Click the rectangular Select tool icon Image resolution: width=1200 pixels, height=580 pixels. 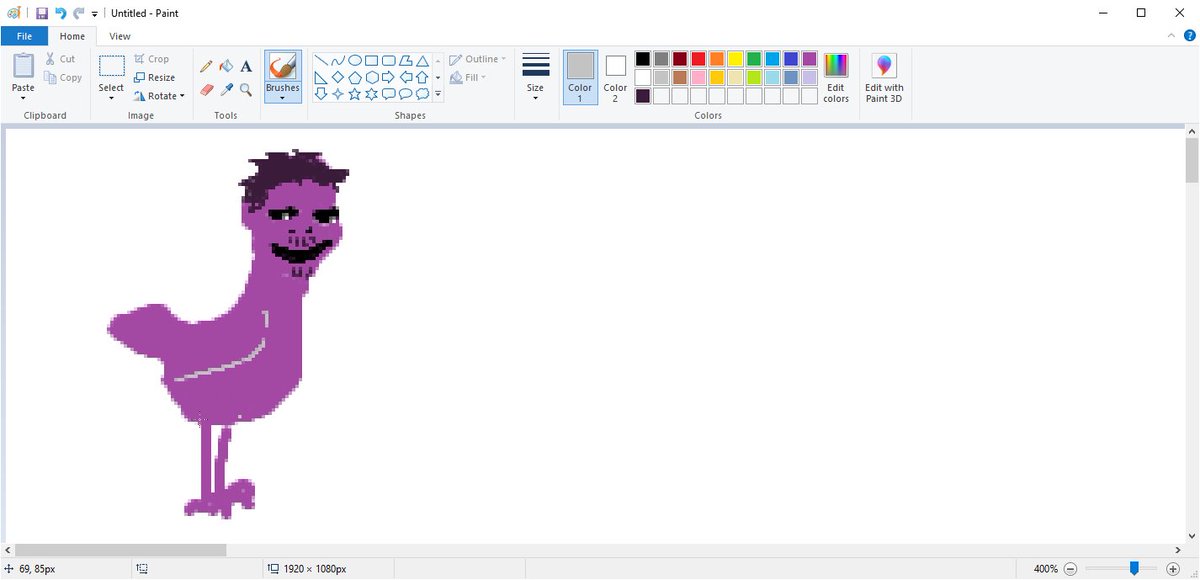point(112,67)
